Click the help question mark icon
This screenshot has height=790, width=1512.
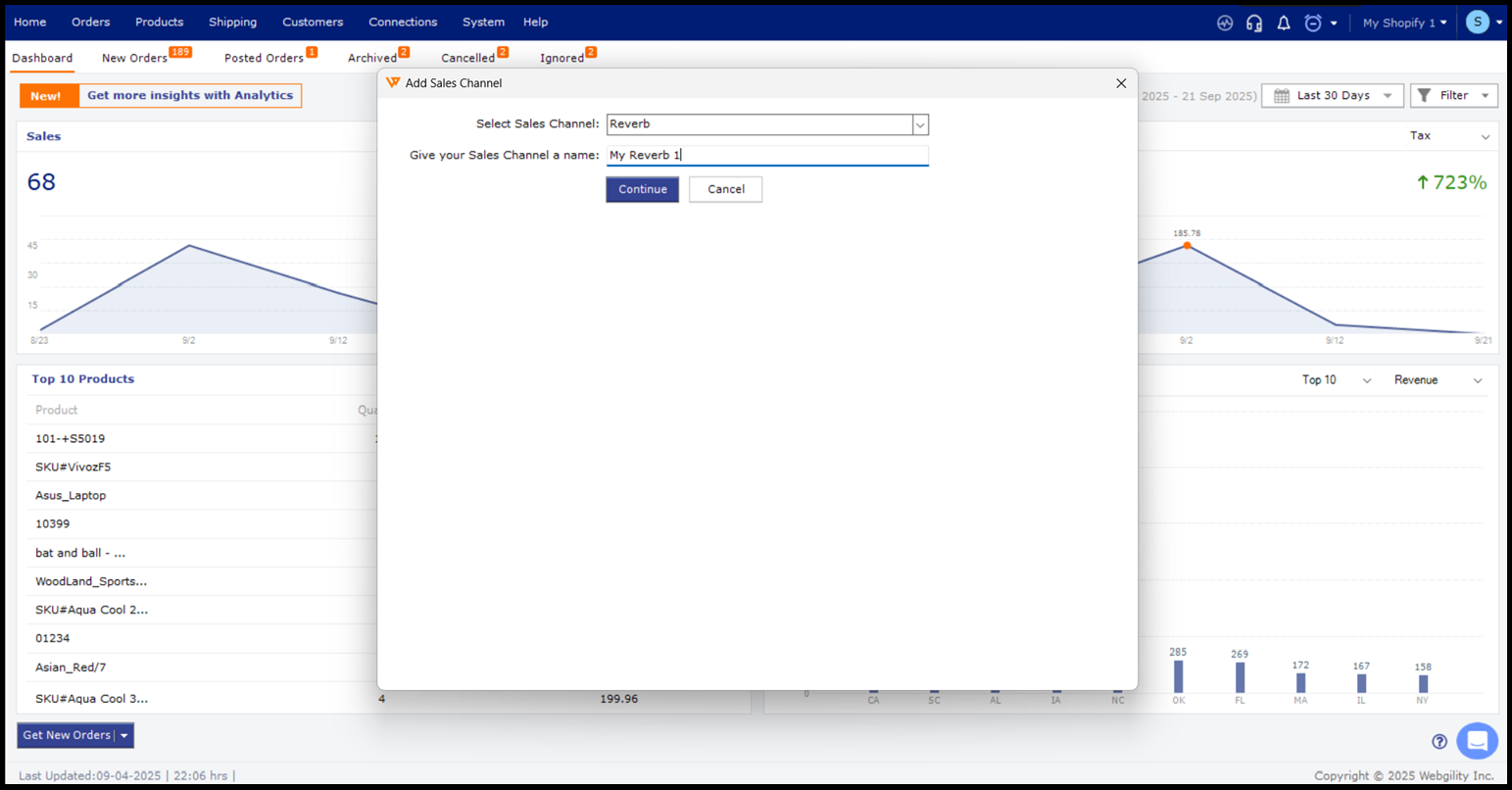[1439, 742]
